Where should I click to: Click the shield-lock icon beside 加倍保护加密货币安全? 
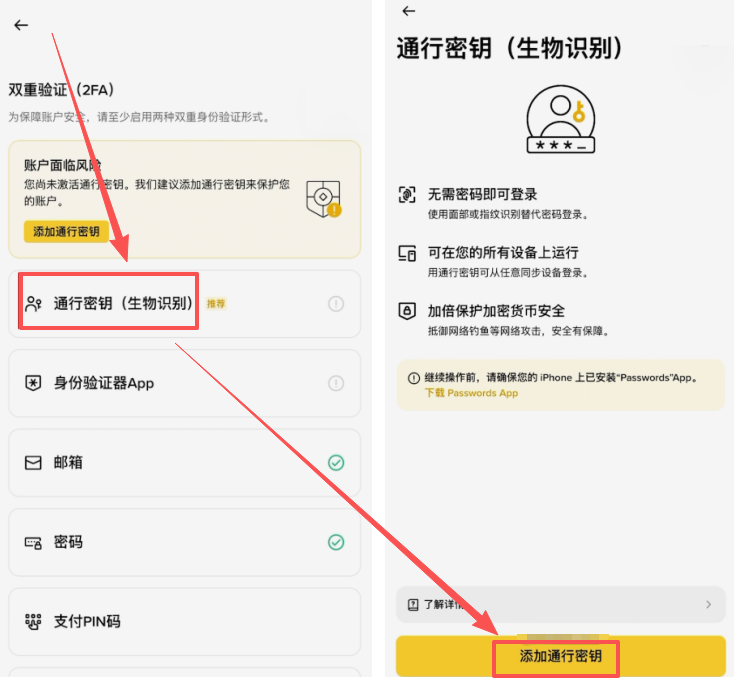407,311
